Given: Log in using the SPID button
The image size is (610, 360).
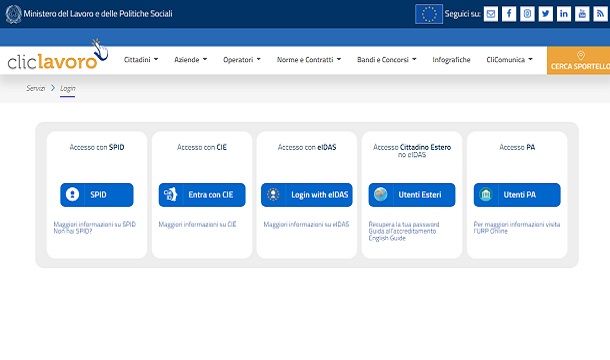Looking at the screenshot, I should pyautogui.click(x=97, y=195).
